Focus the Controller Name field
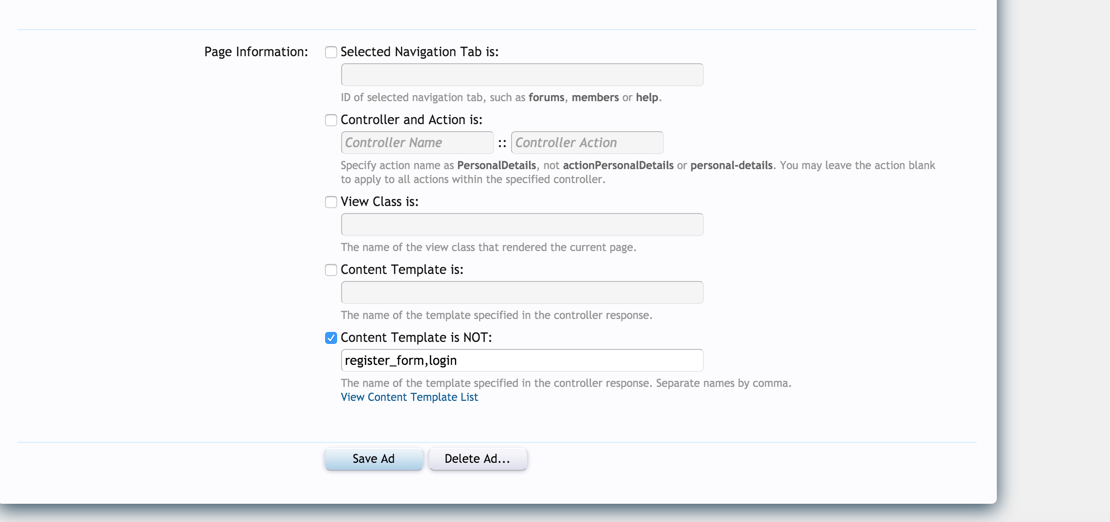 (x=418, y=142)
